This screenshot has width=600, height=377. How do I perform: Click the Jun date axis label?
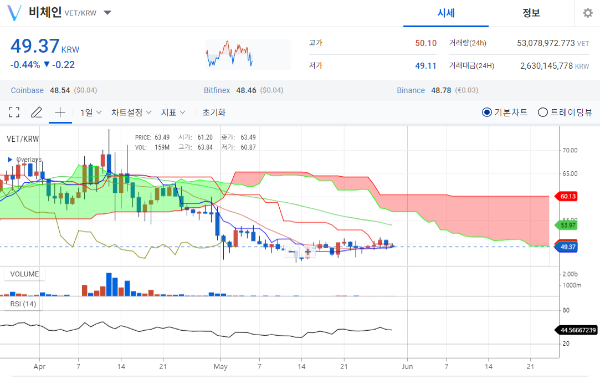click(407, 366)
